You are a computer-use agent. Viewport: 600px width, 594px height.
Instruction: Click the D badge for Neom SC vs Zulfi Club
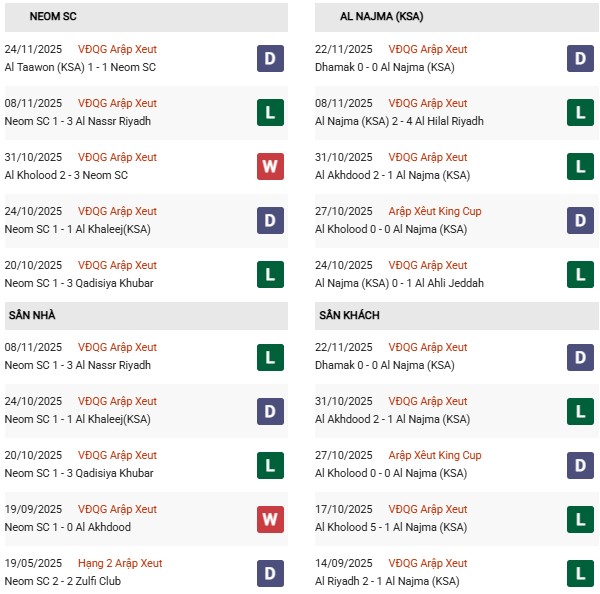pos(270,573)
